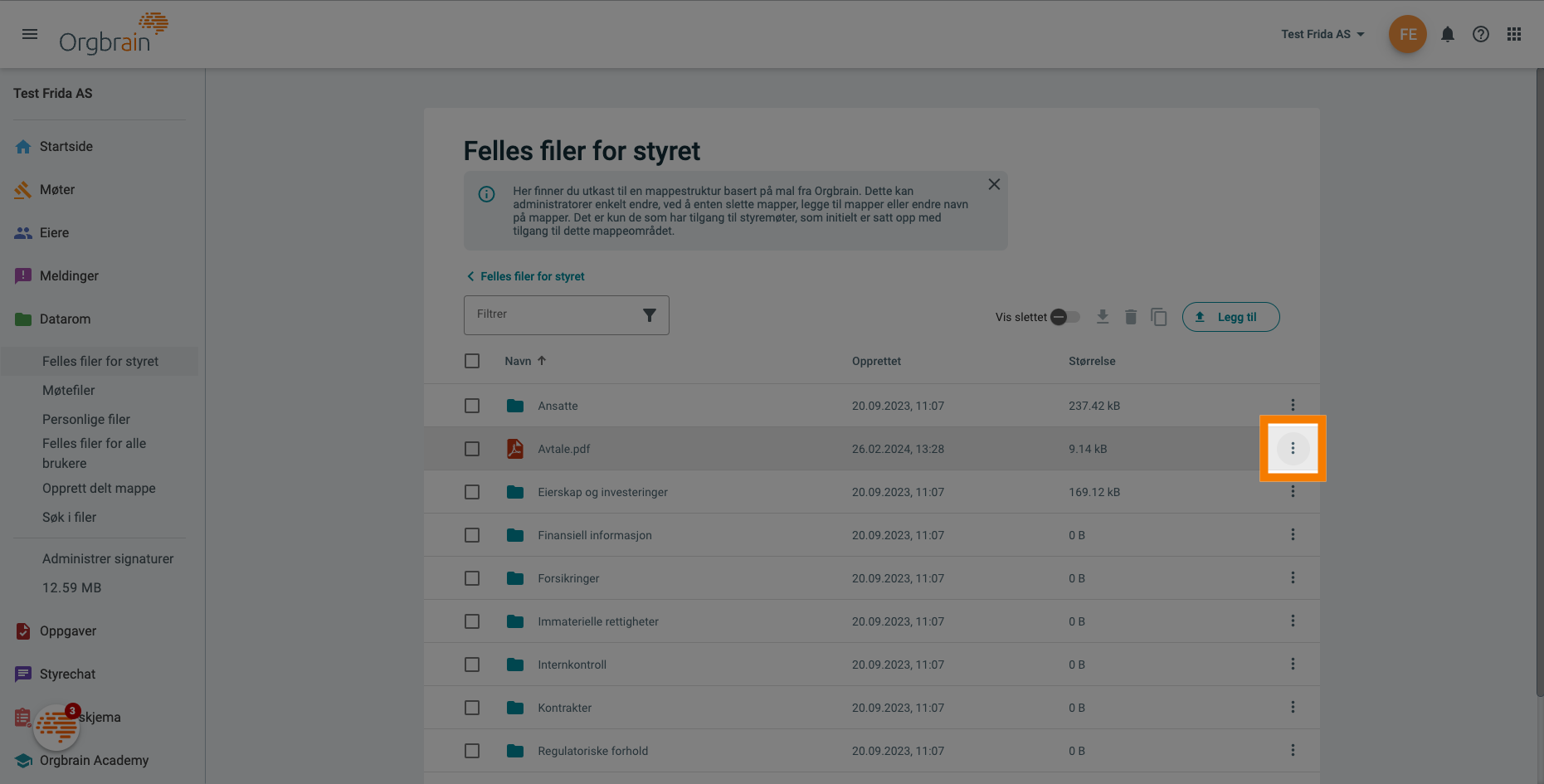Click the Orgbrain logo

click(114, 34)
